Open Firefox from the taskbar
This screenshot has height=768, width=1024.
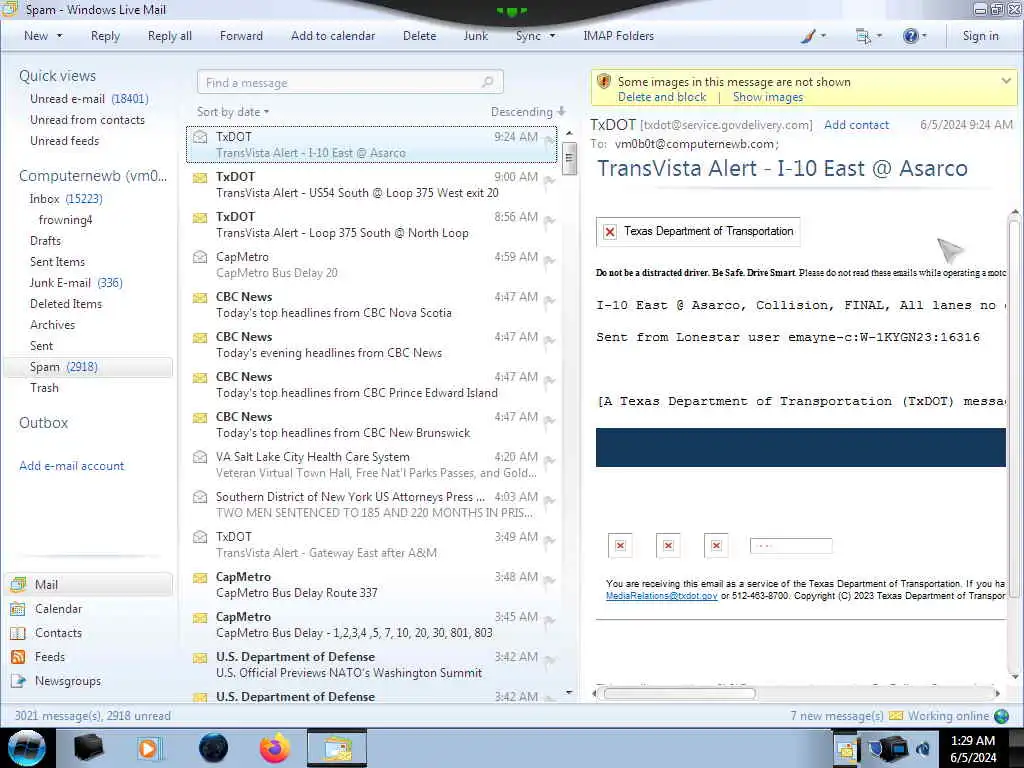pyautogui.click(x=275, y=748)
